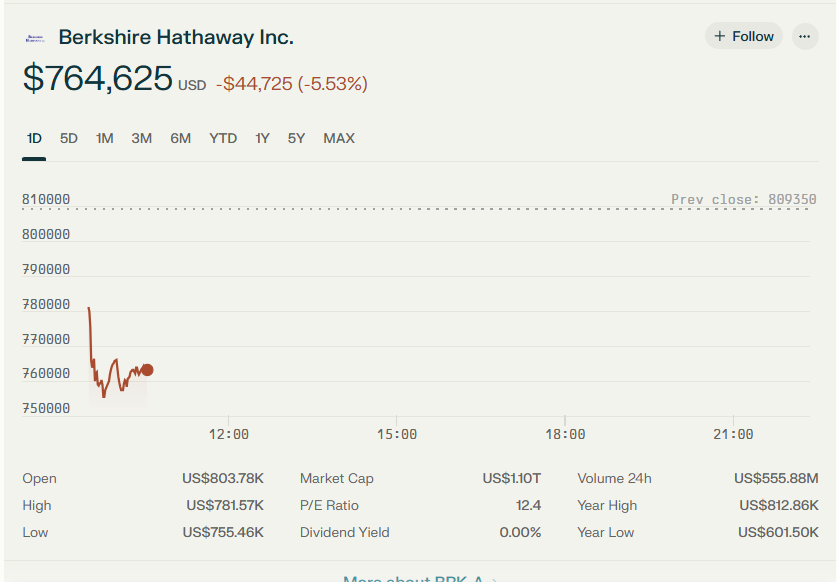Click the 12:00 time axis label
The height and width of the screenshot is (582, 837).
pyautogui.click(x=228, y=434)
